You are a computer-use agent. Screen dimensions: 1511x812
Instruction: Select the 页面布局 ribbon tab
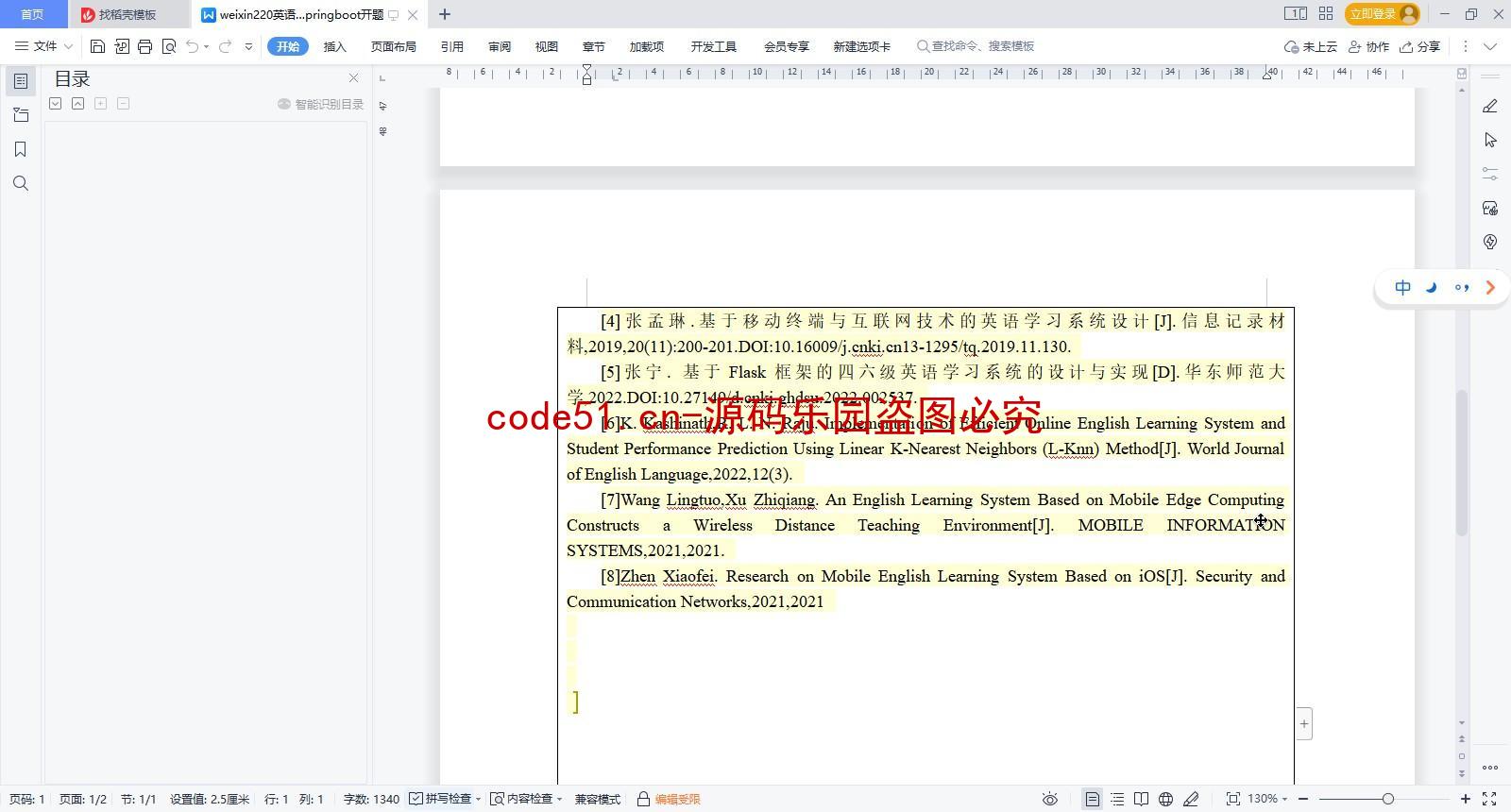pos(394,46)
